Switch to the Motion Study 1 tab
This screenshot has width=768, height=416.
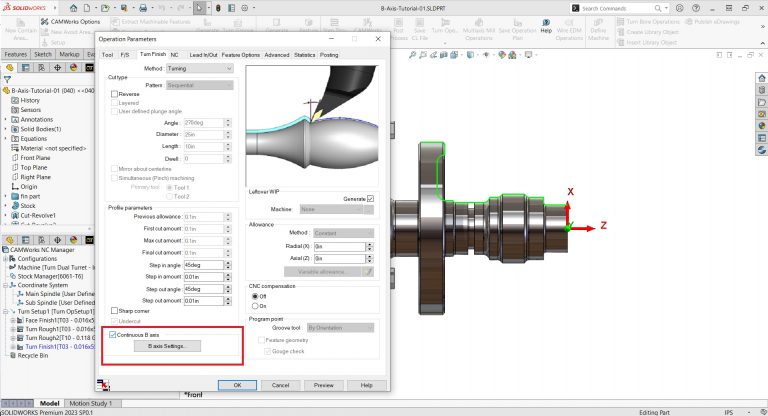(x=91, y=403)
